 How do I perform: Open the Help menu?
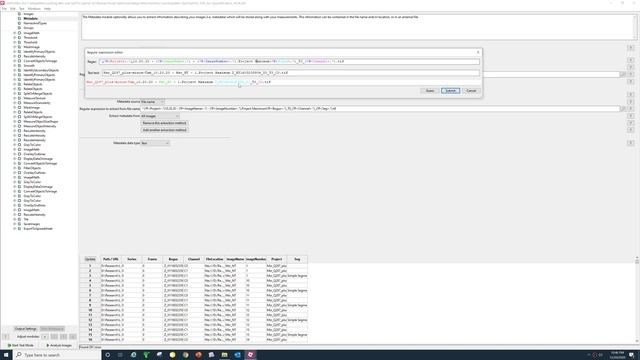click(x=47, y=9)
